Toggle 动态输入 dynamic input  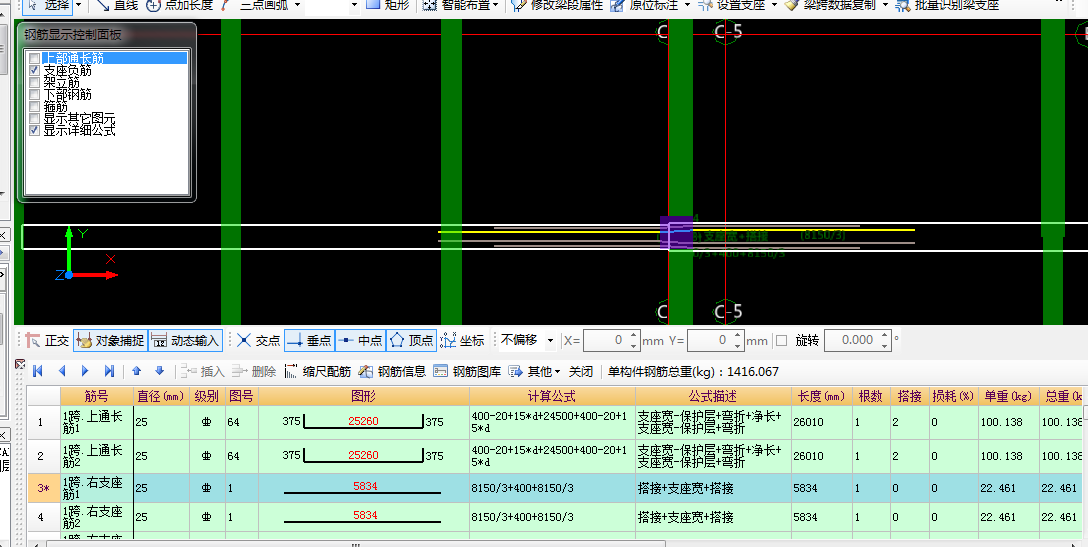[185, 340]
